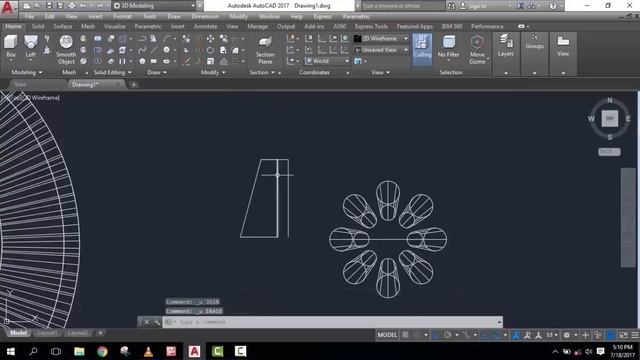Toggle Ortho mode in status bar
The width and height of the screenshot is (640, 360).
coord(436,335)
